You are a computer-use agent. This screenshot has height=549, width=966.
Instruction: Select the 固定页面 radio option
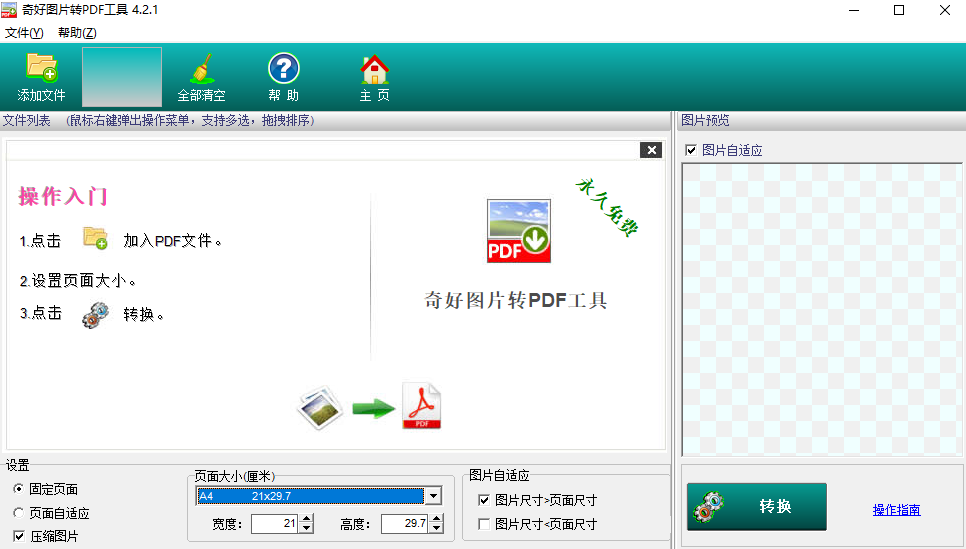click(19, 489)
